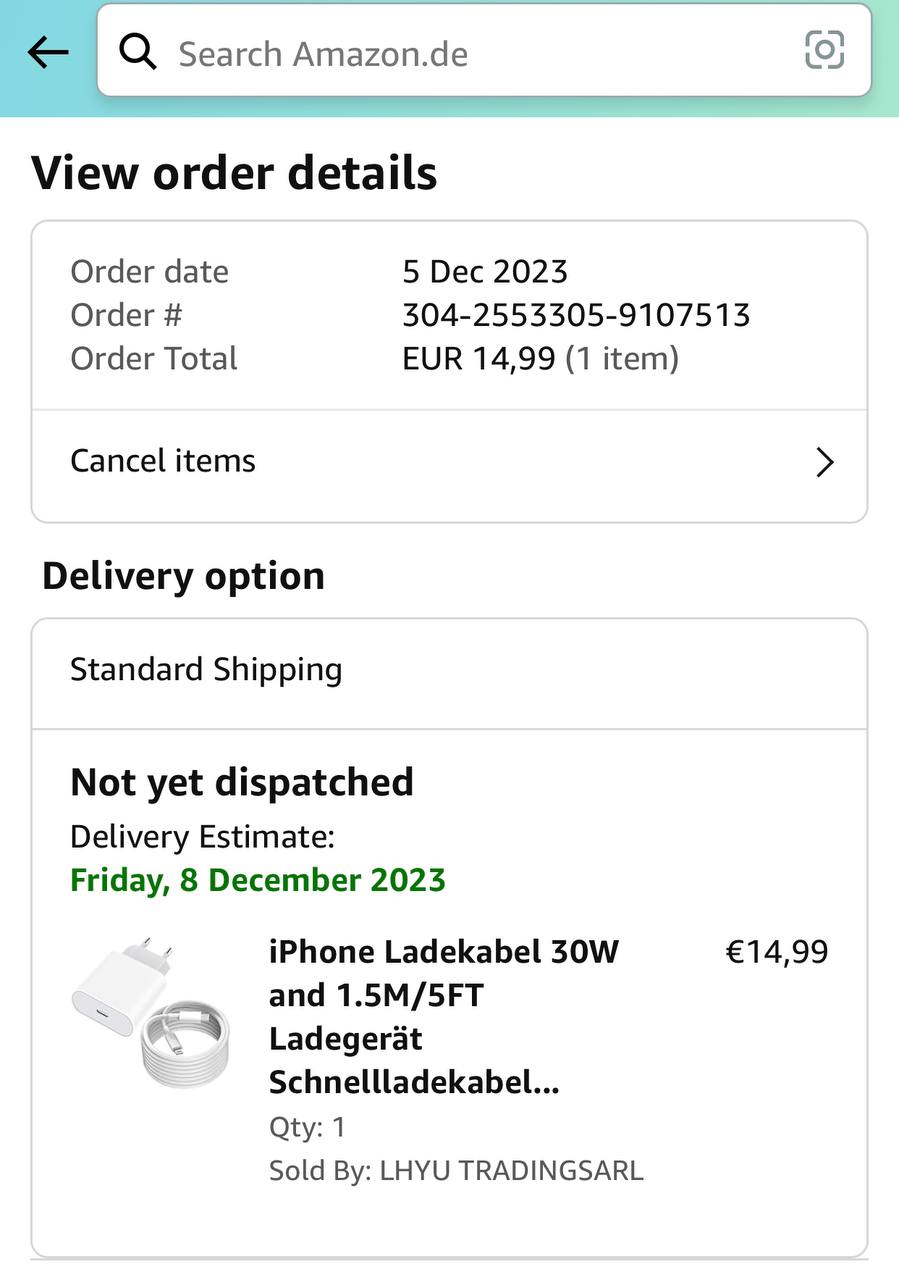This screenshot has width=899, height=1280.
Task: Click the EUR 14,99 order total
Action: 478,358
